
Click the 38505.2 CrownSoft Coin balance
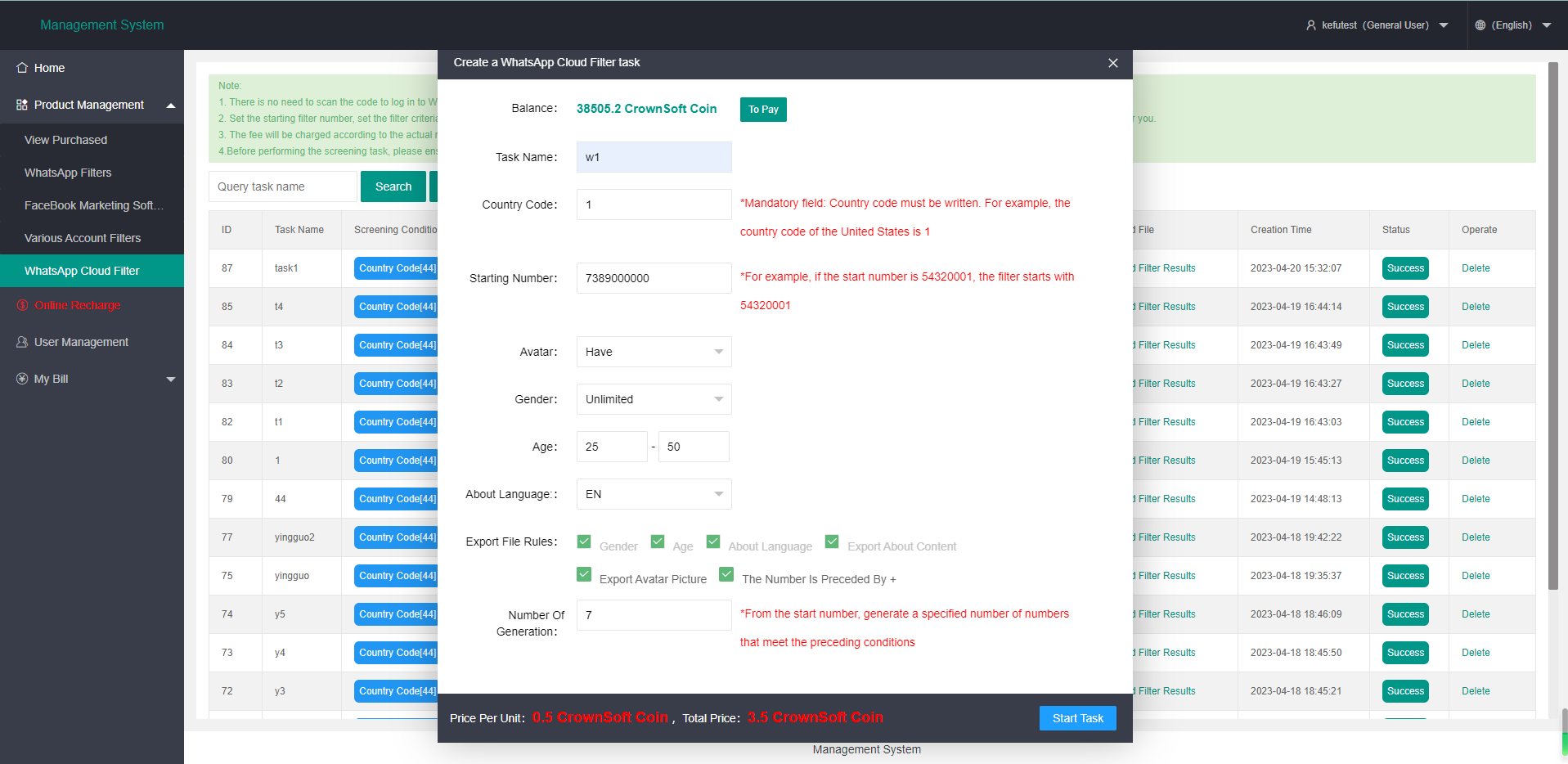pyautogui.click(x=646, y=109)
